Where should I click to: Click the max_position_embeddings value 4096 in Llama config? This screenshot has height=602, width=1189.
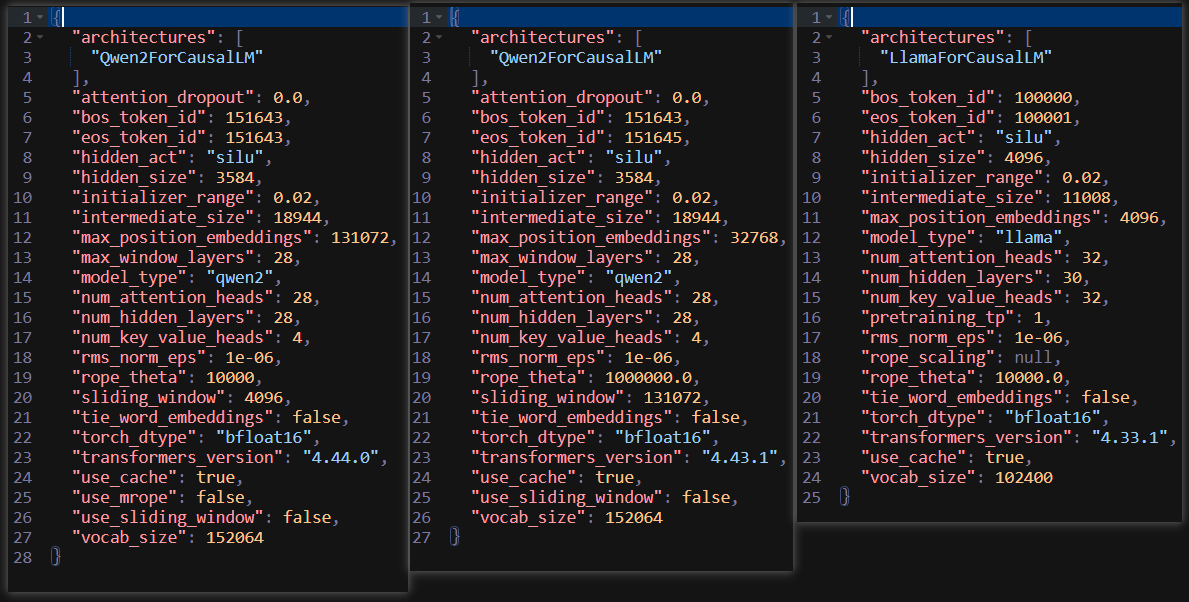pyautogui.click(x=1139, y=217)
